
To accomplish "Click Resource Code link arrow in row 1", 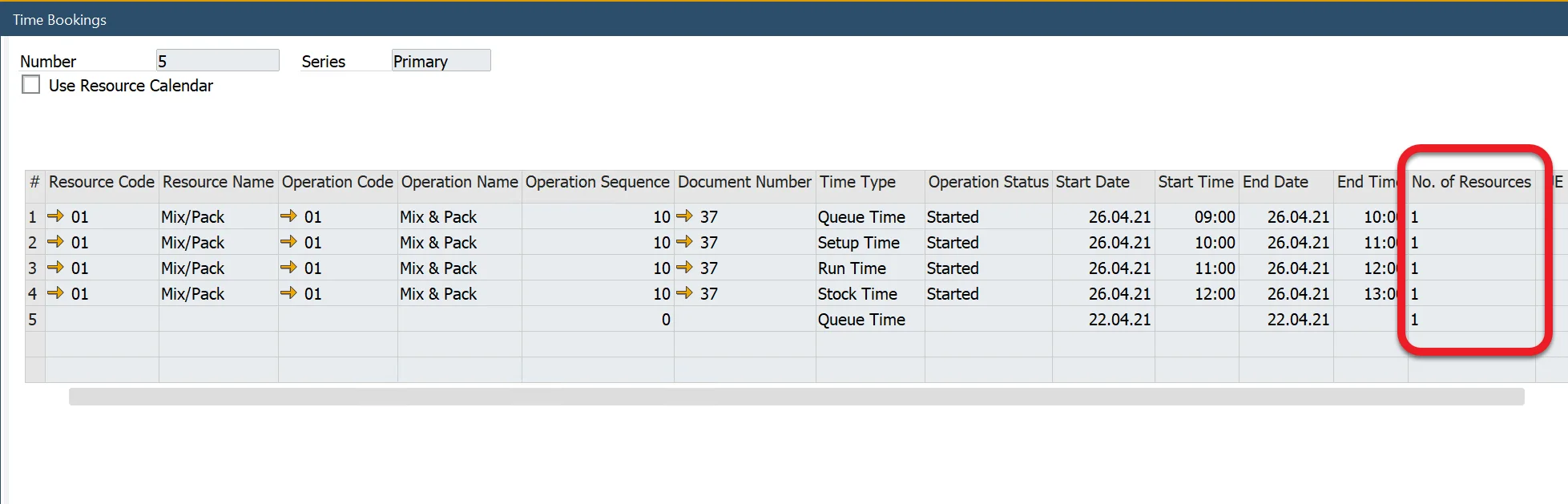I will (55, 216).
